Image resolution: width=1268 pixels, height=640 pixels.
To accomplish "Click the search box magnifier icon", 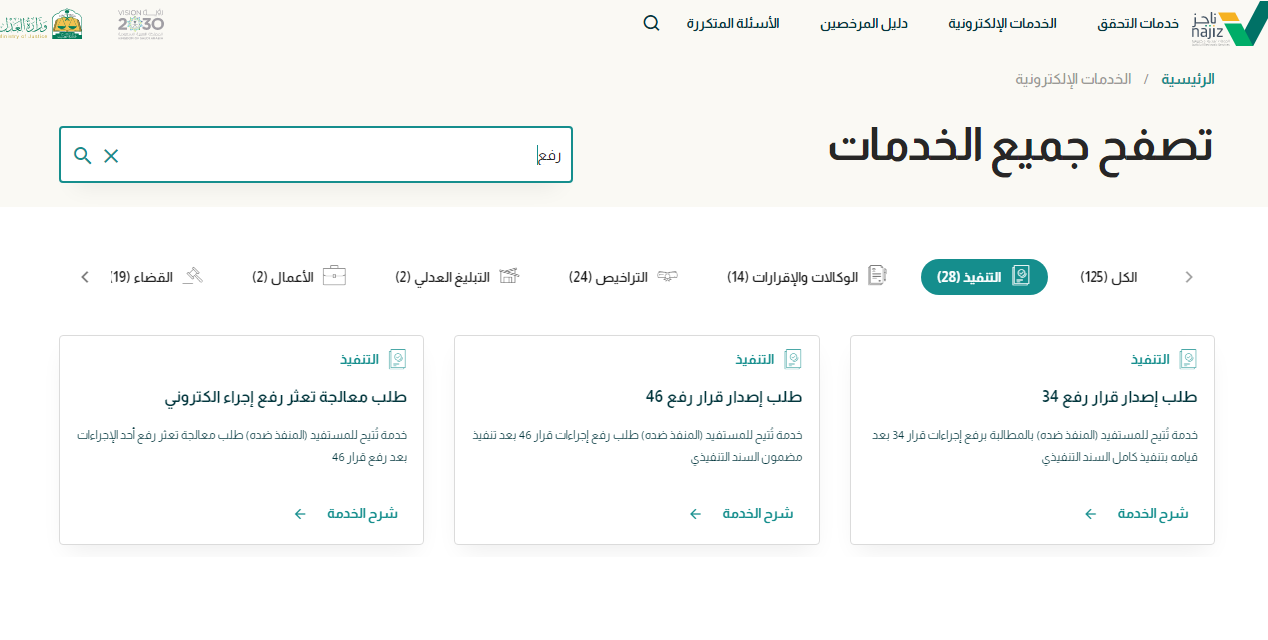I will coord(83,155).
